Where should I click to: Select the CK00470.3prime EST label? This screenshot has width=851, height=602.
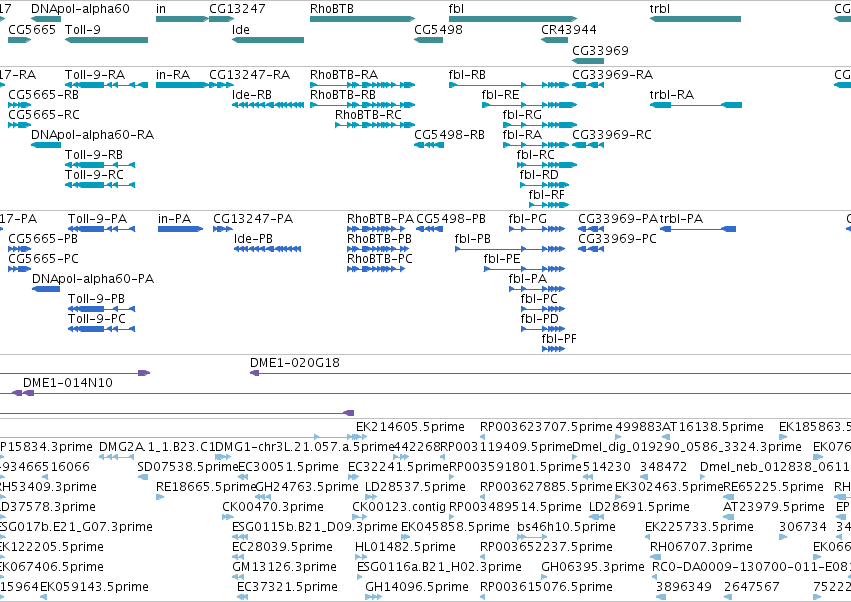click(273, 507)
